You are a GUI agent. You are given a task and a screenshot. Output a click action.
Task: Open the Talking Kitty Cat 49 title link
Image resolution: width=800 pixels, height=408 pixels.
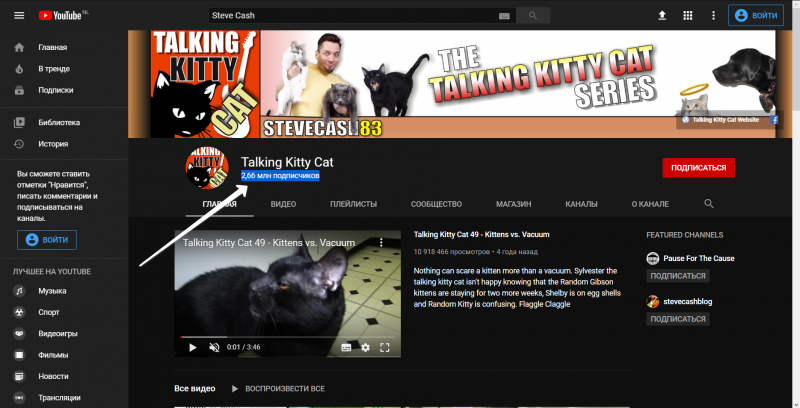[x=481, y=235]
